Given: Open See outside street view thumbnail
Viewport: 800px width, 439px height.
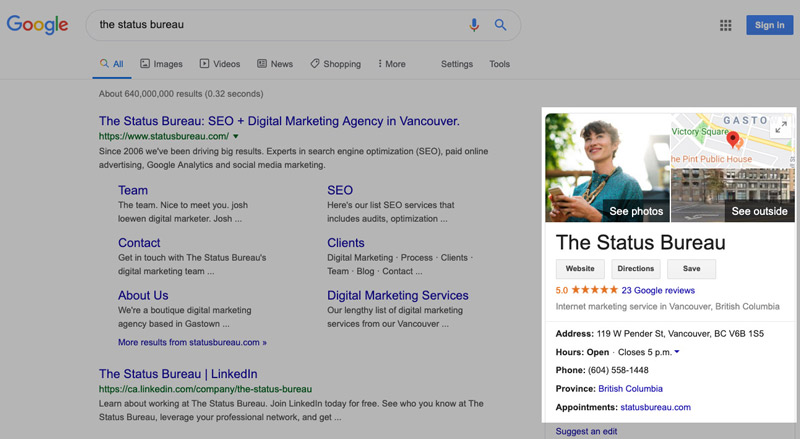Looking at the screenshot, I should point(733,196).
